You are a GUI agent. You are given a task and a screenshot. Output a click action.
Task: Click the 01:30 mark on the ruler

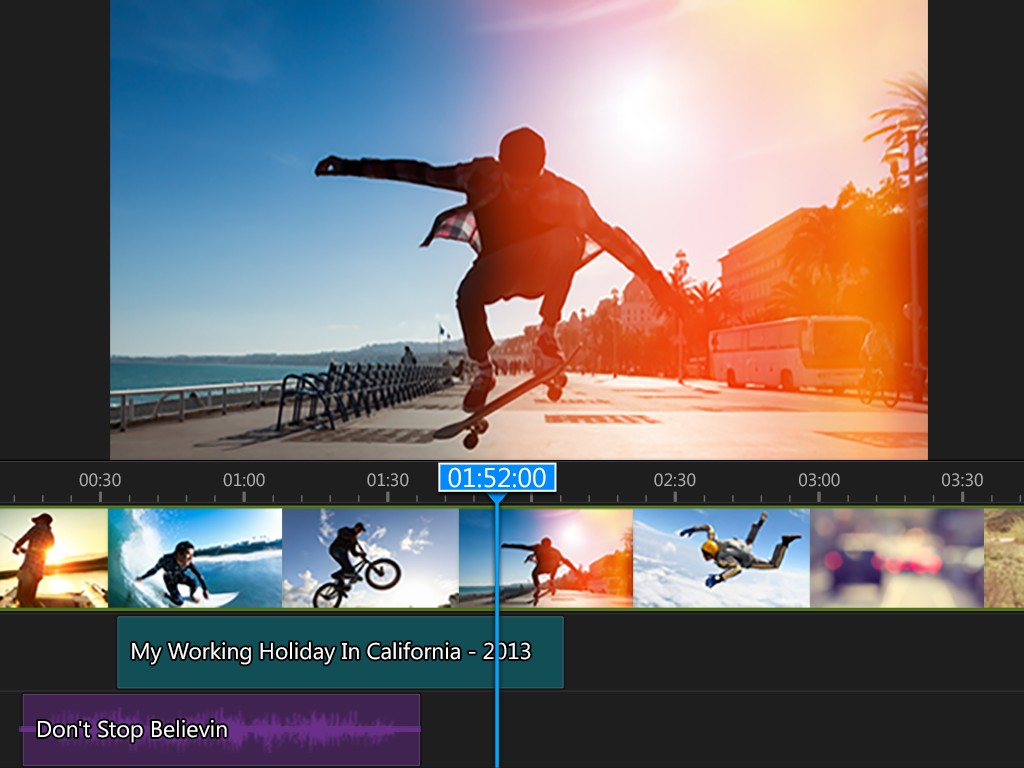tap(387, 480)
